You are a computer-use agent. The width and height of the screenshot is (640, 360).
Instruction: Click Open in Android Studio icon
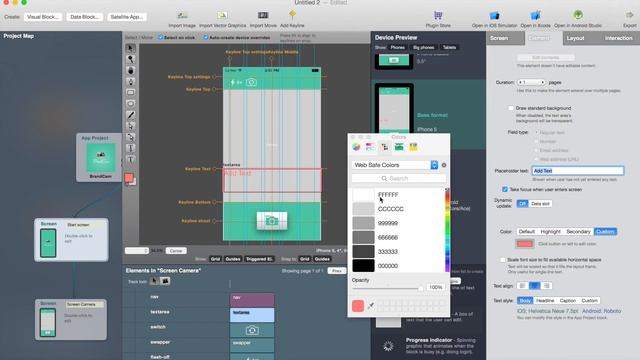(578, 15)
